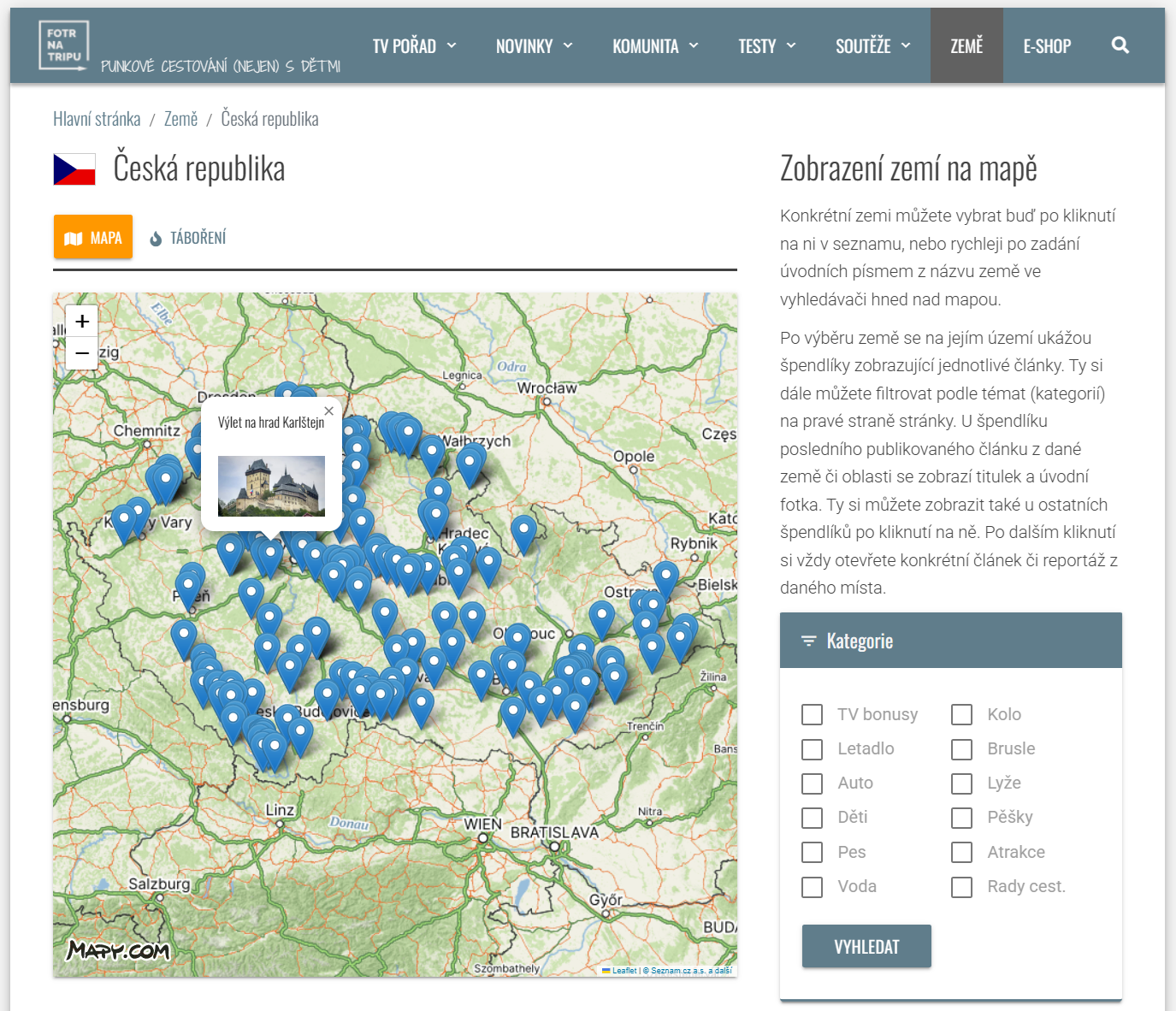Click the filter icon beside Kategorie
1176x1011 pixels.
[x=808, y=641]
